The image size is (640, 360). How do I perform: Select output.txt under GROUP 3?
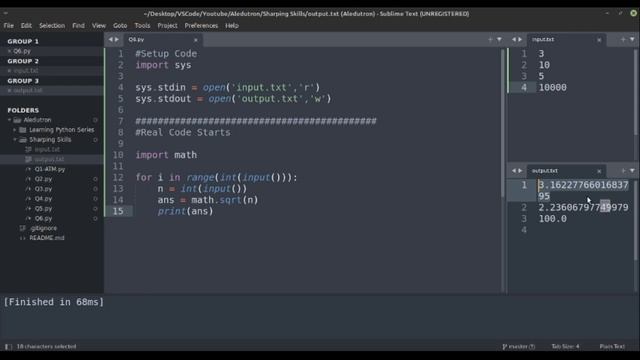coord(28,91)
